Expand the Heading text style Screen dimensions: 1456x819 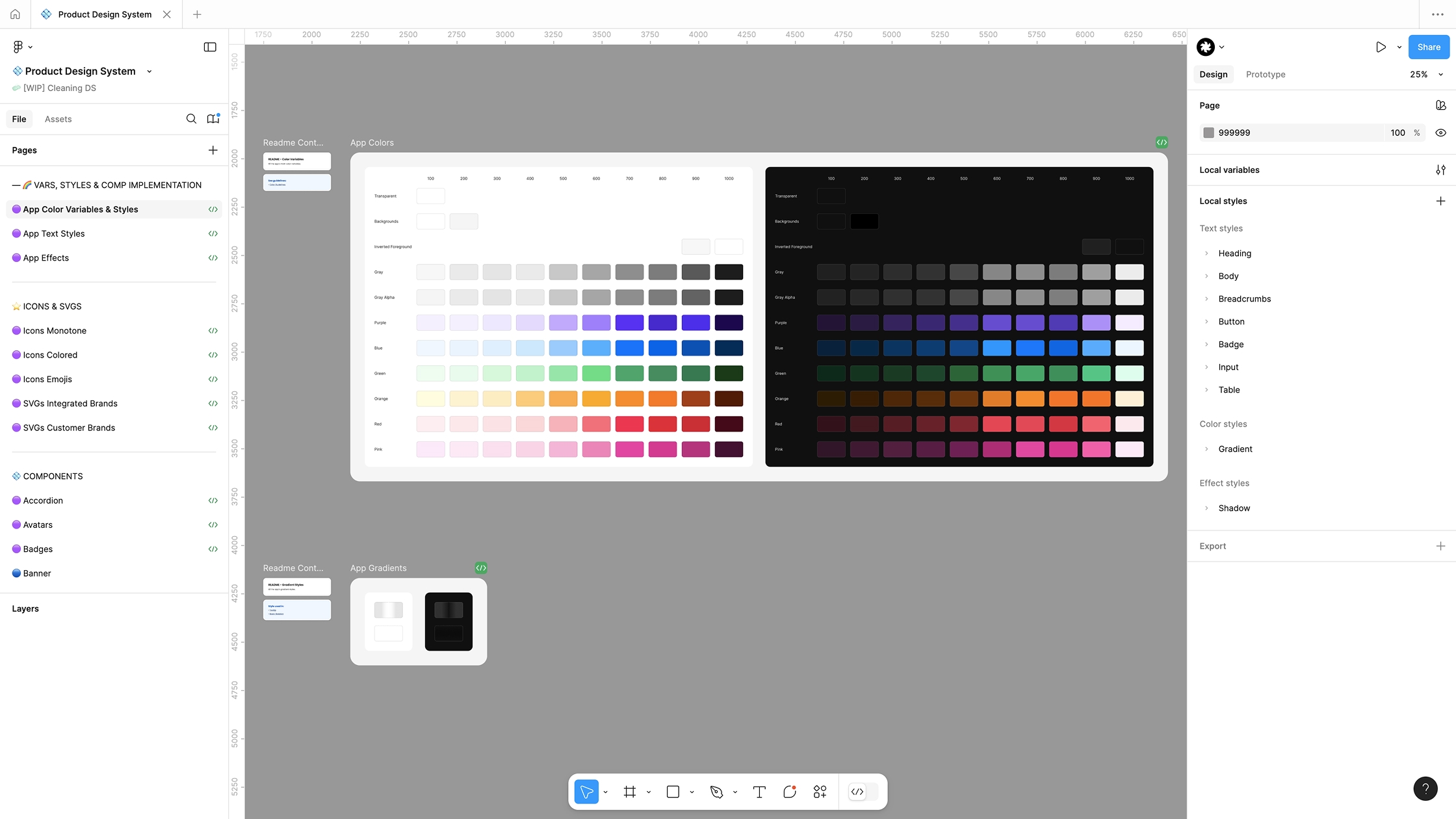(1208, 253)
